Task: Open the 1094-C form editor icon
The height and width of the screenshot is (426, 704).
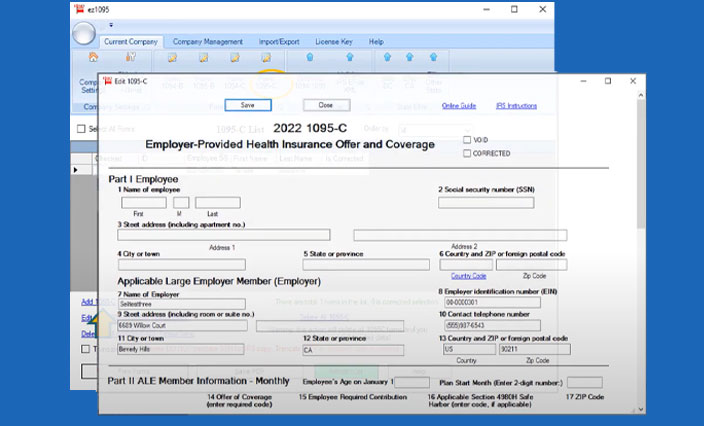Action: point(235,57)
